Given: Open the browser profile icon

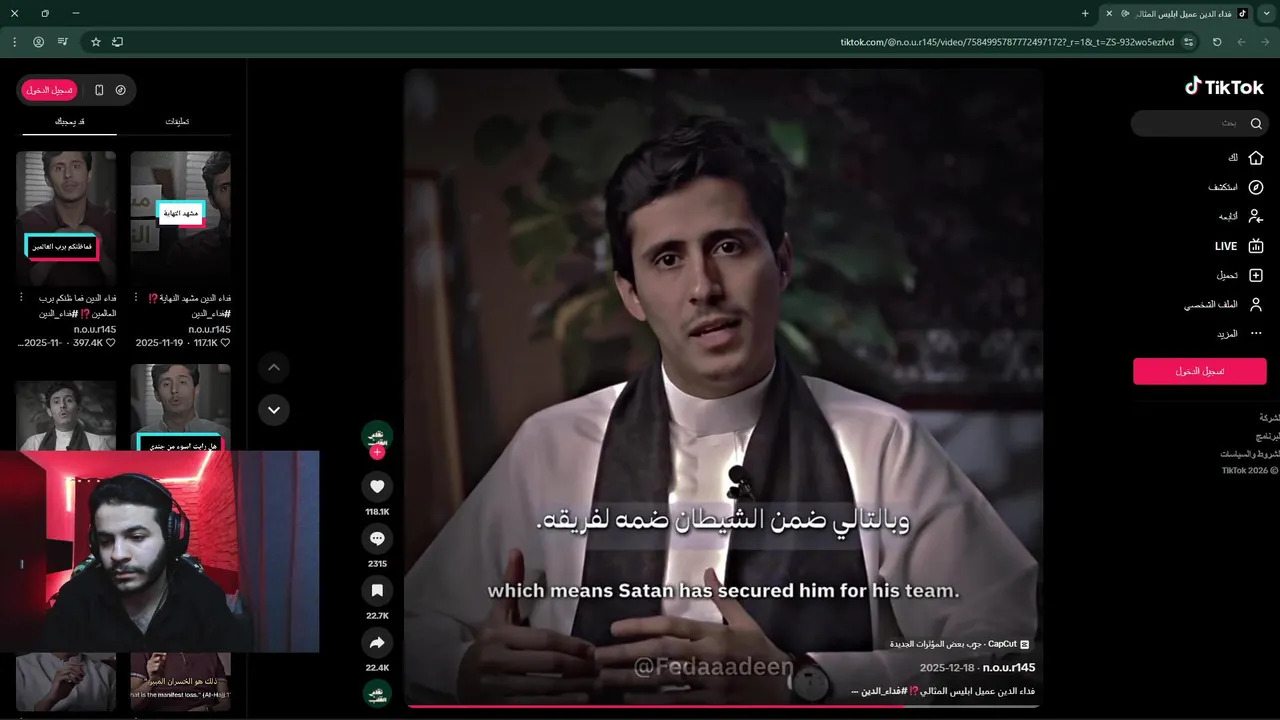Looking at the screenshot, I should (x=39, y=42).
